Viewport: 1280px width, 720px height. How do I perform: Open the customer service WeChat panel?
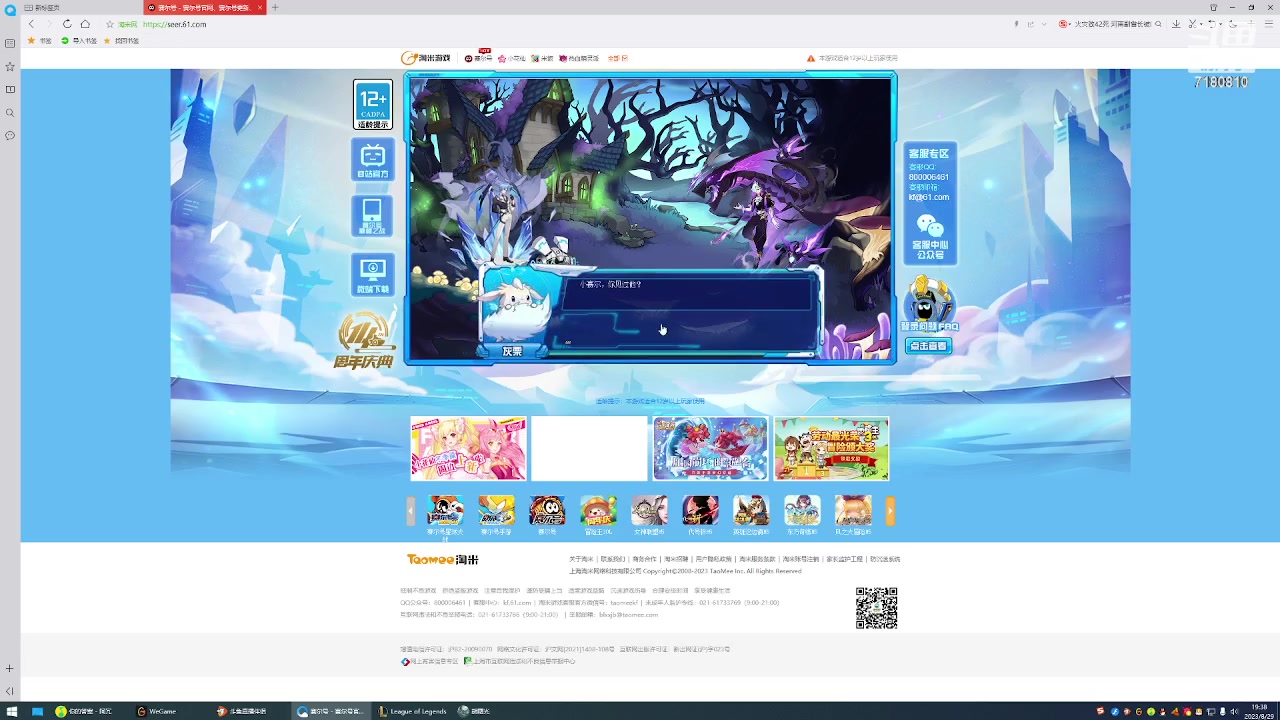tap(930, 204)
